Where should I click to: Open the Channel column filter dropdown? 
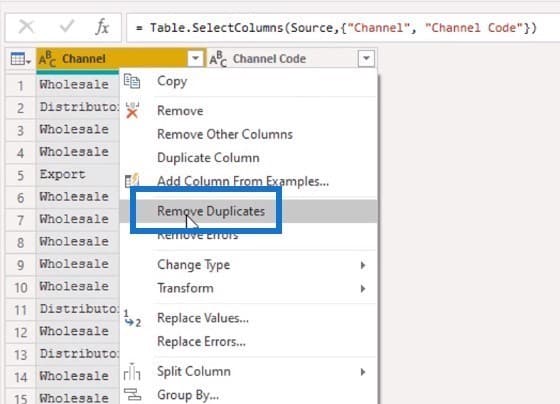pos(195,58)
